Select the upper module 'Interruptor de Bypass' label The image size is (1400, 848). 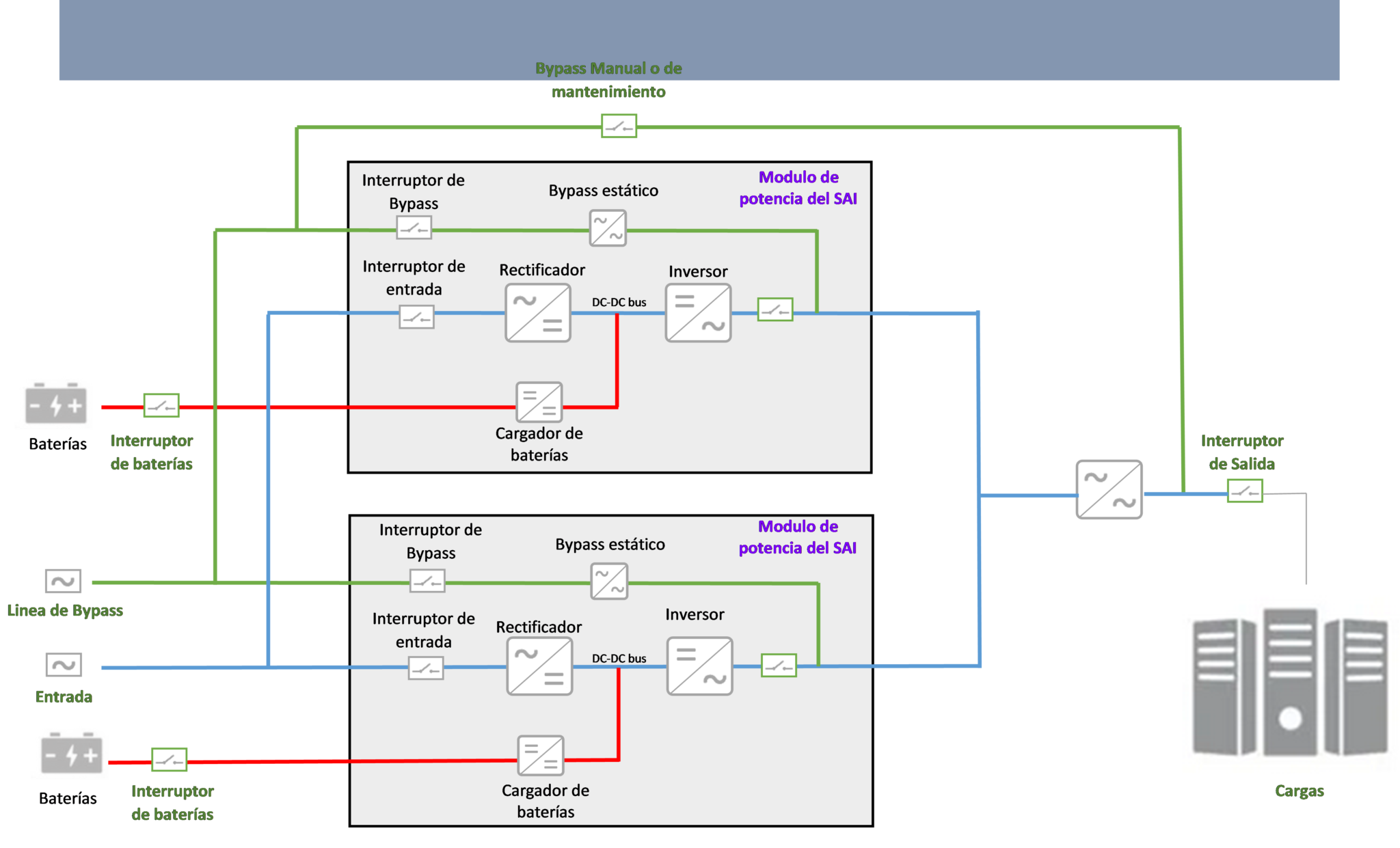414,191
